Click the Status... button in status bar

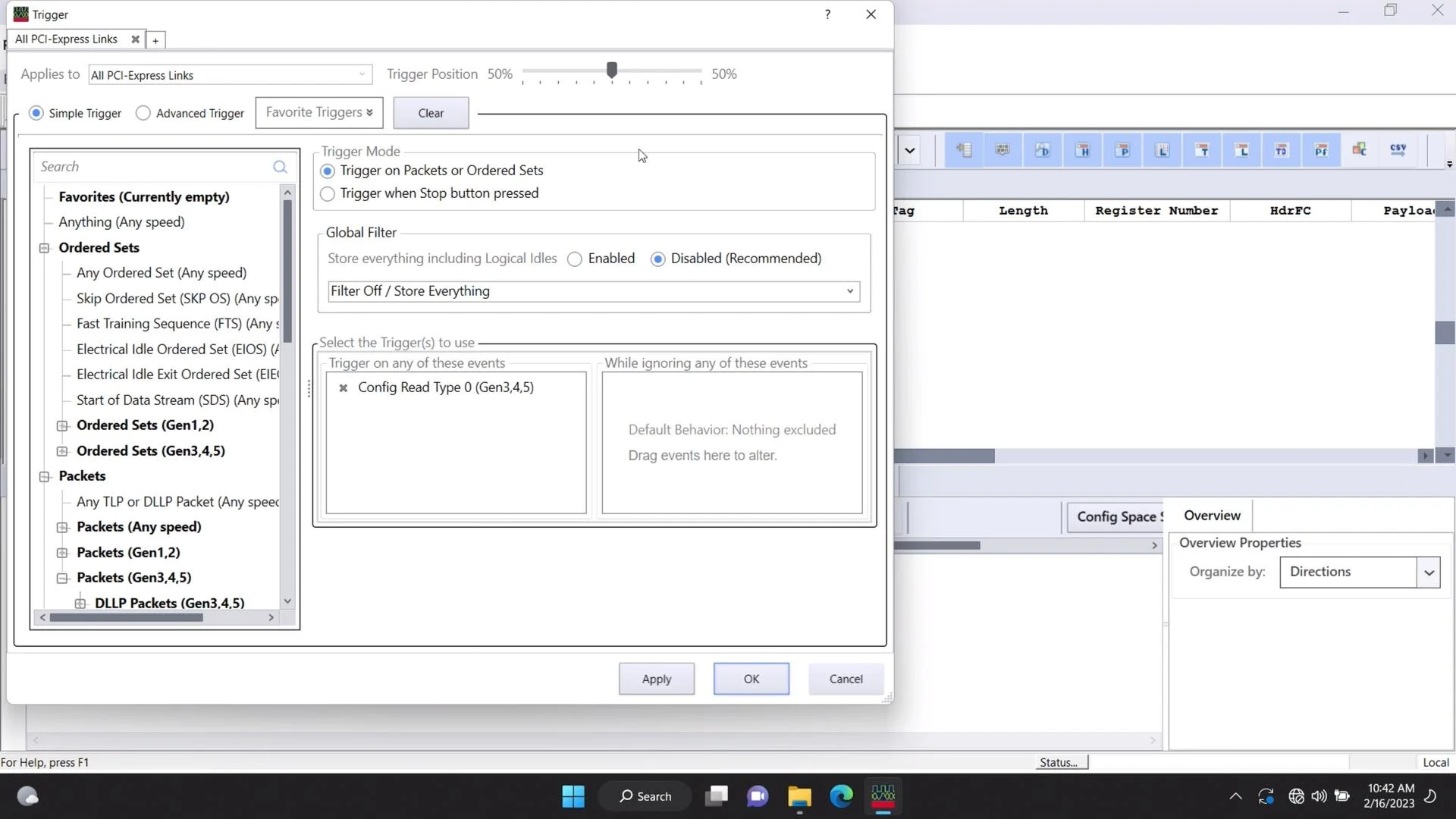click(1062, 763)
